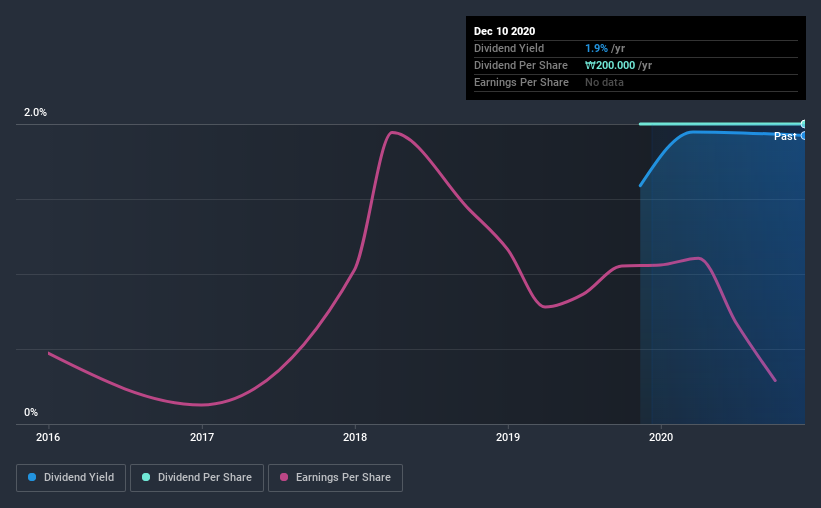Image resolution: width=821 pixels, height=508 pixels.
Task: Click the earnings per share peak in 2018
Action: click(392, 132)
